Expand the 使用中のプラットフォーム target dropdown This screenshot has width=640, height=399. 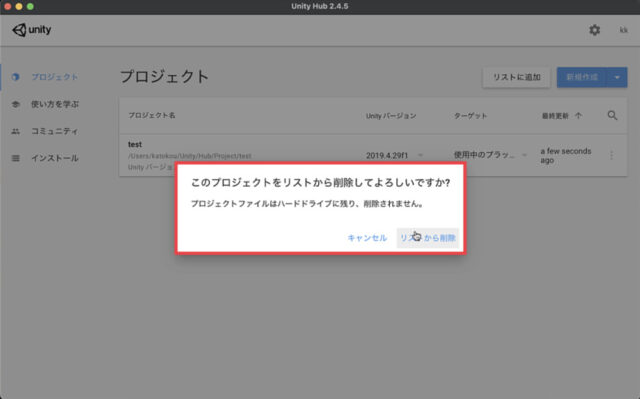pos(524,155)
